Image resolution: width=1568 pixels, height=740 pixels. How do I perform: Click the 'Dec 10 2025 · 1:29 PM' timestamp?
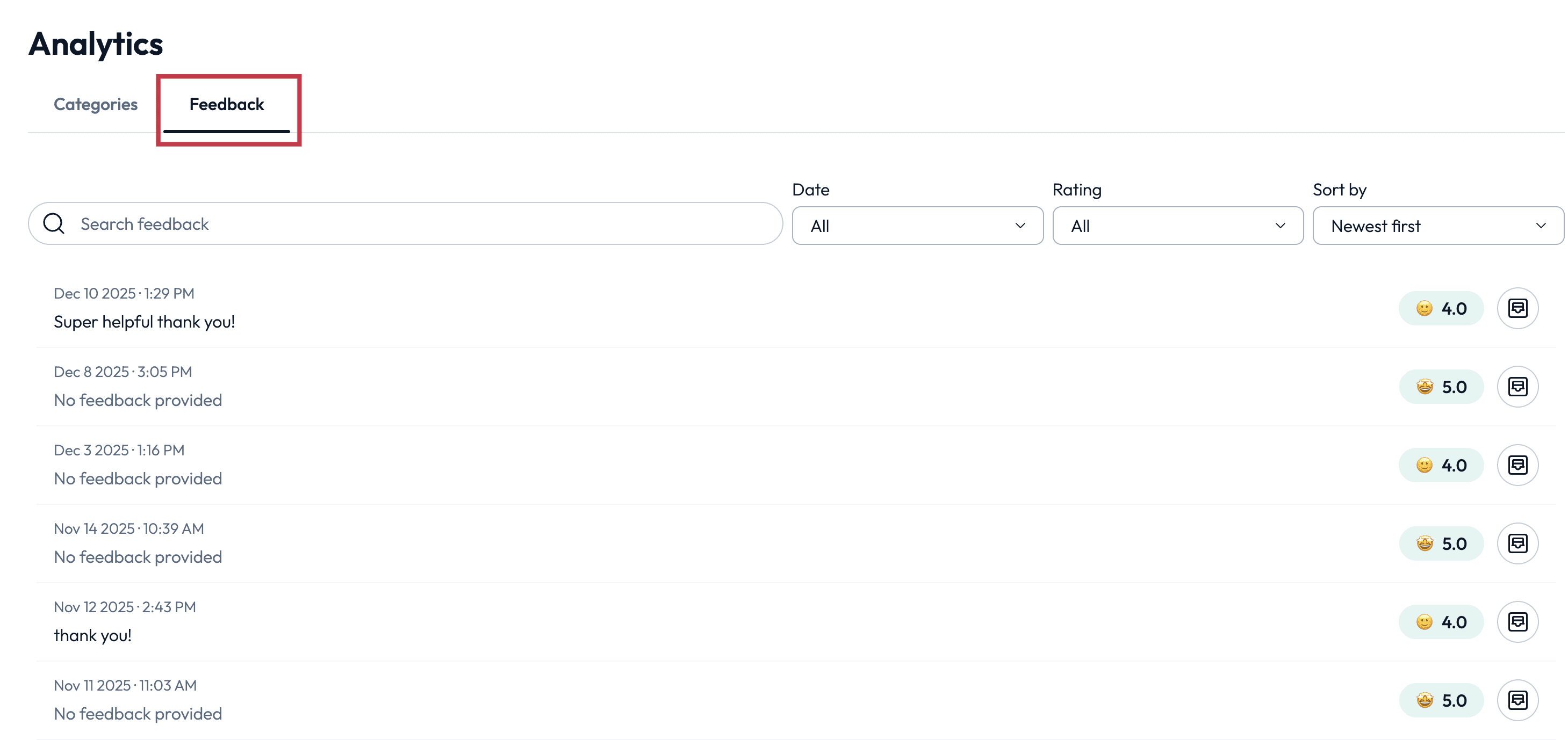point(124,293)
